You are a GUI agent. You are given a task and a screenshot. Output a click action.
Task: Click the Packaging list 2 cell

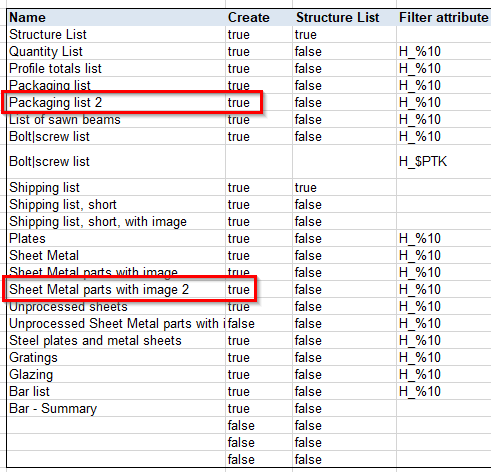(x=116, y=102)
